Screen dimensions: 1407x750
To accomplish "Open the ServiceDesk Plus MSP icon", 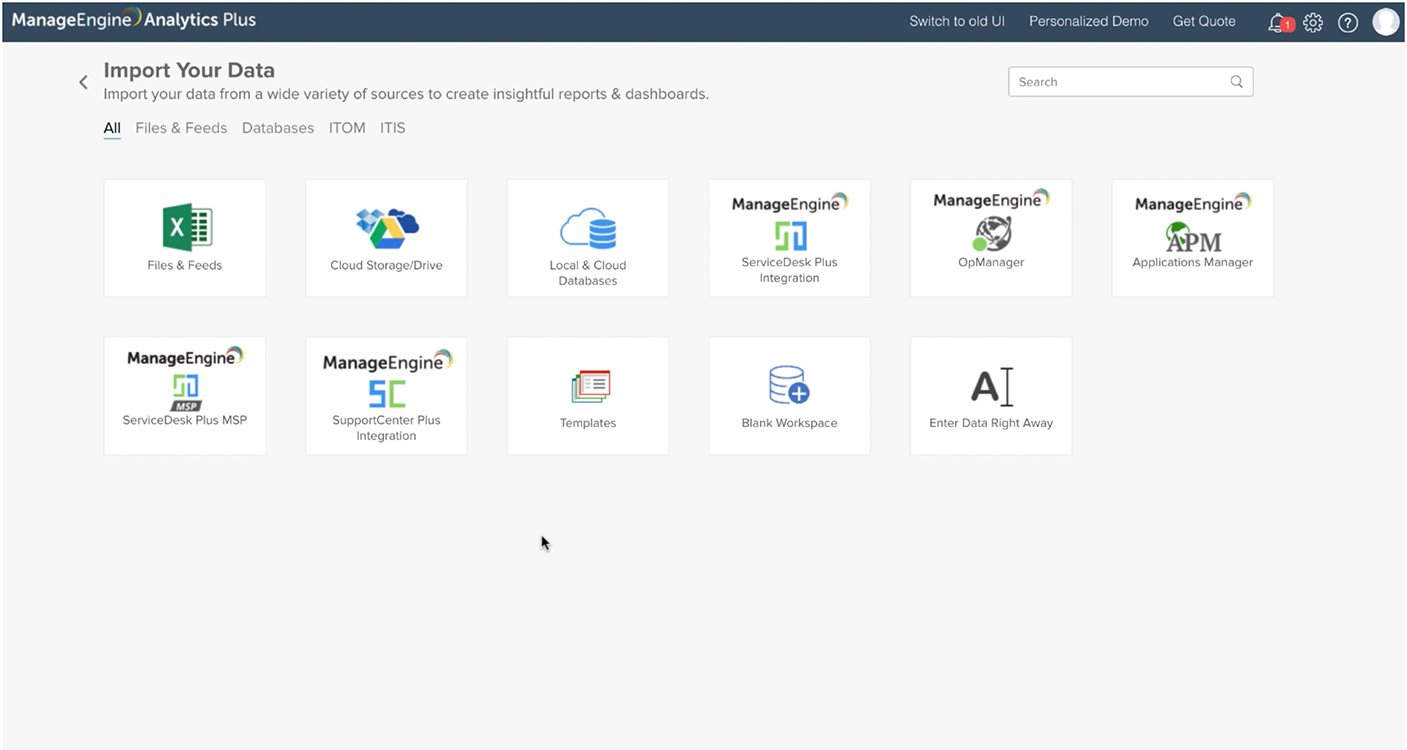I will (x=186, y=392).
